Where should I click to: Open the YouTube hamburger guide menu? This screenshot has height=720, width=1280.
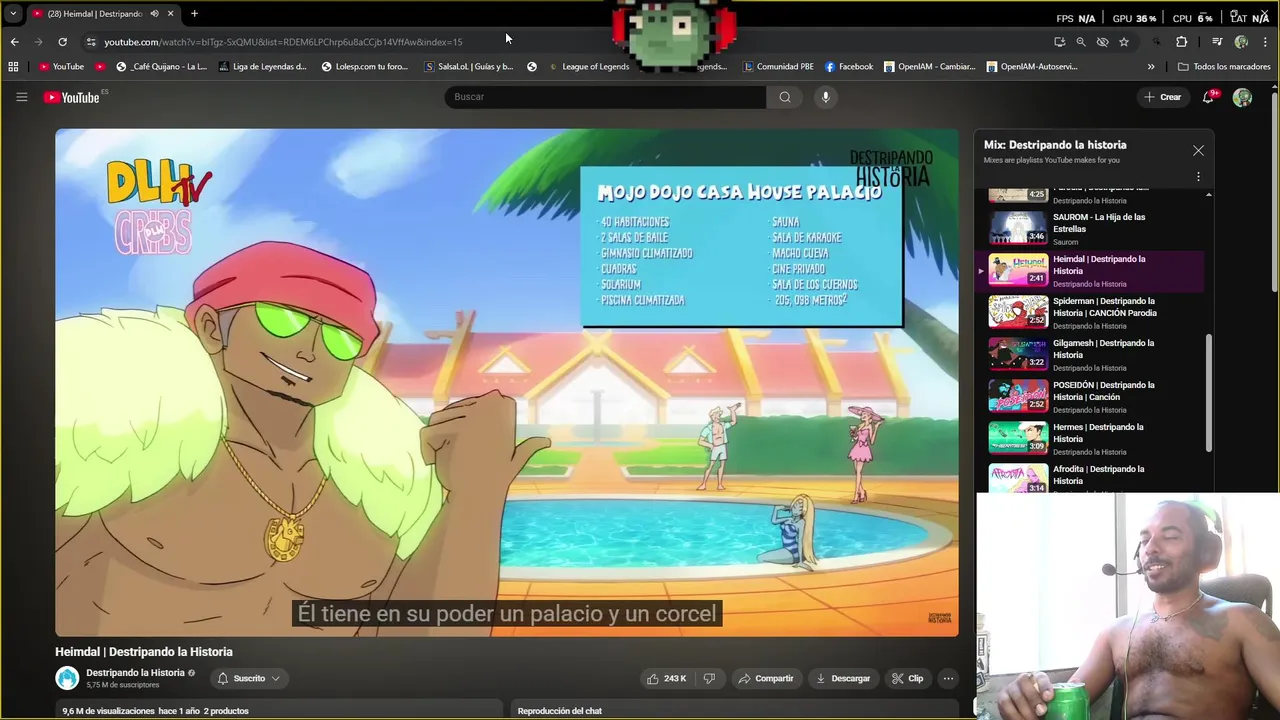click(21, 97)
